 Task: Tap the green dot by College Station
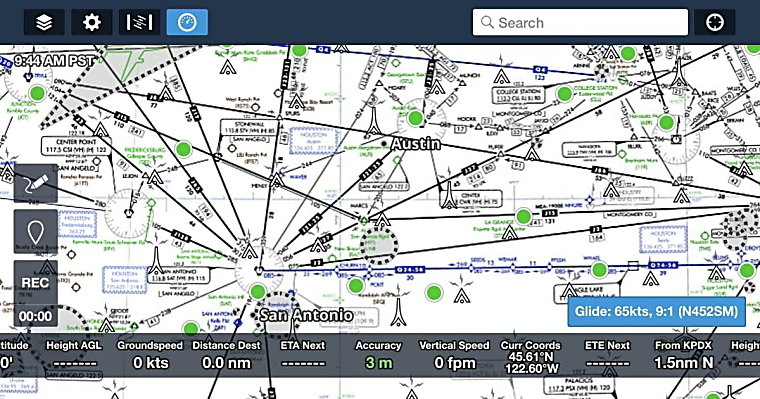point(565,94)
